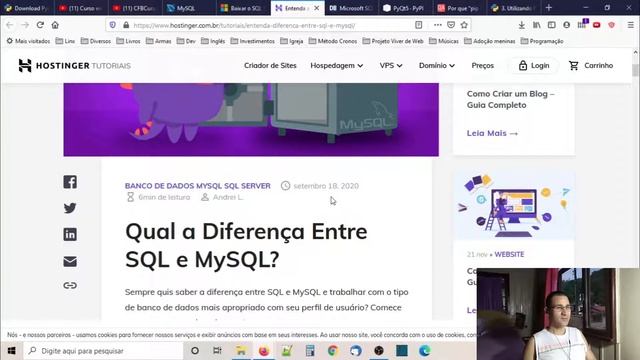
Task: Go to Firefox home page
Action: [55, 25]
